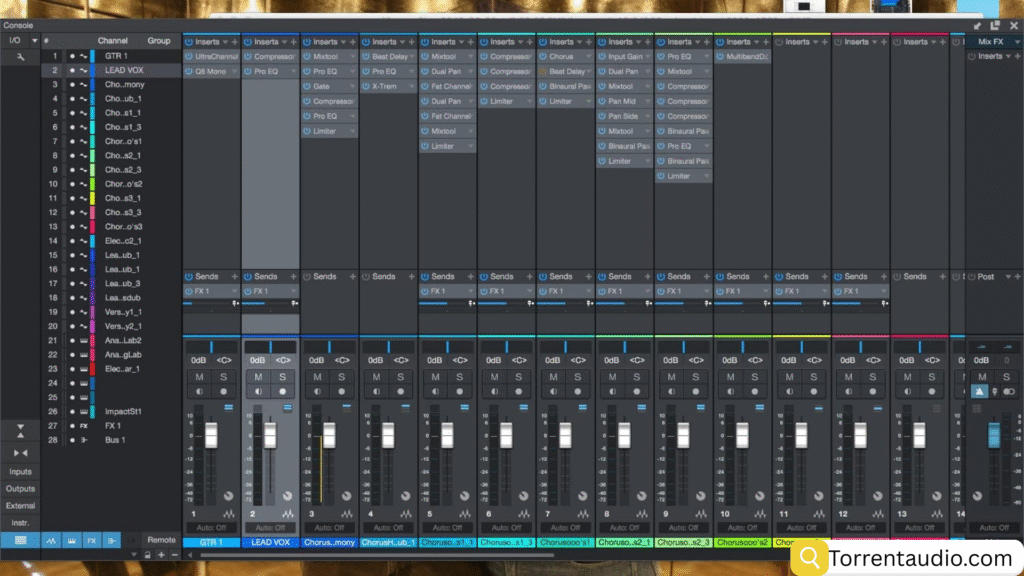This screenshot has height=576, width=1024.
Task: Open the I/O dropdown arrow
Action: pos(34,41)
